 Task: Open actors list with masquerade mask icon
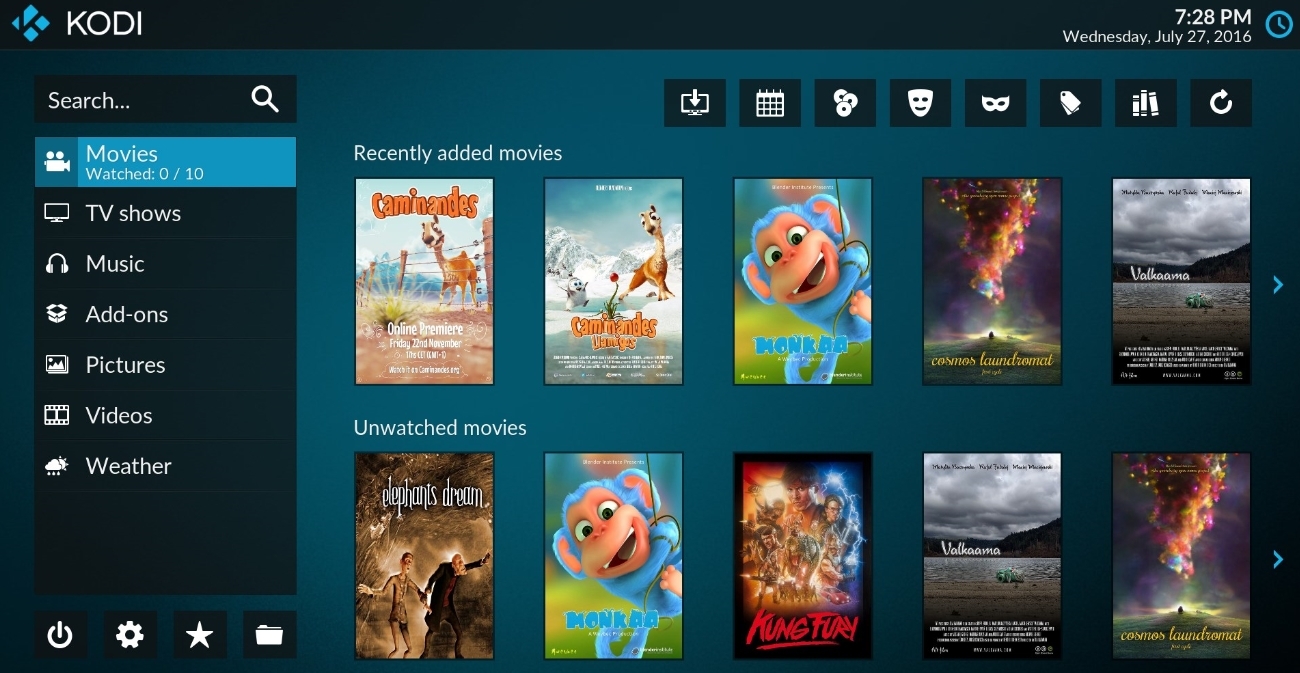click(995, 102)
